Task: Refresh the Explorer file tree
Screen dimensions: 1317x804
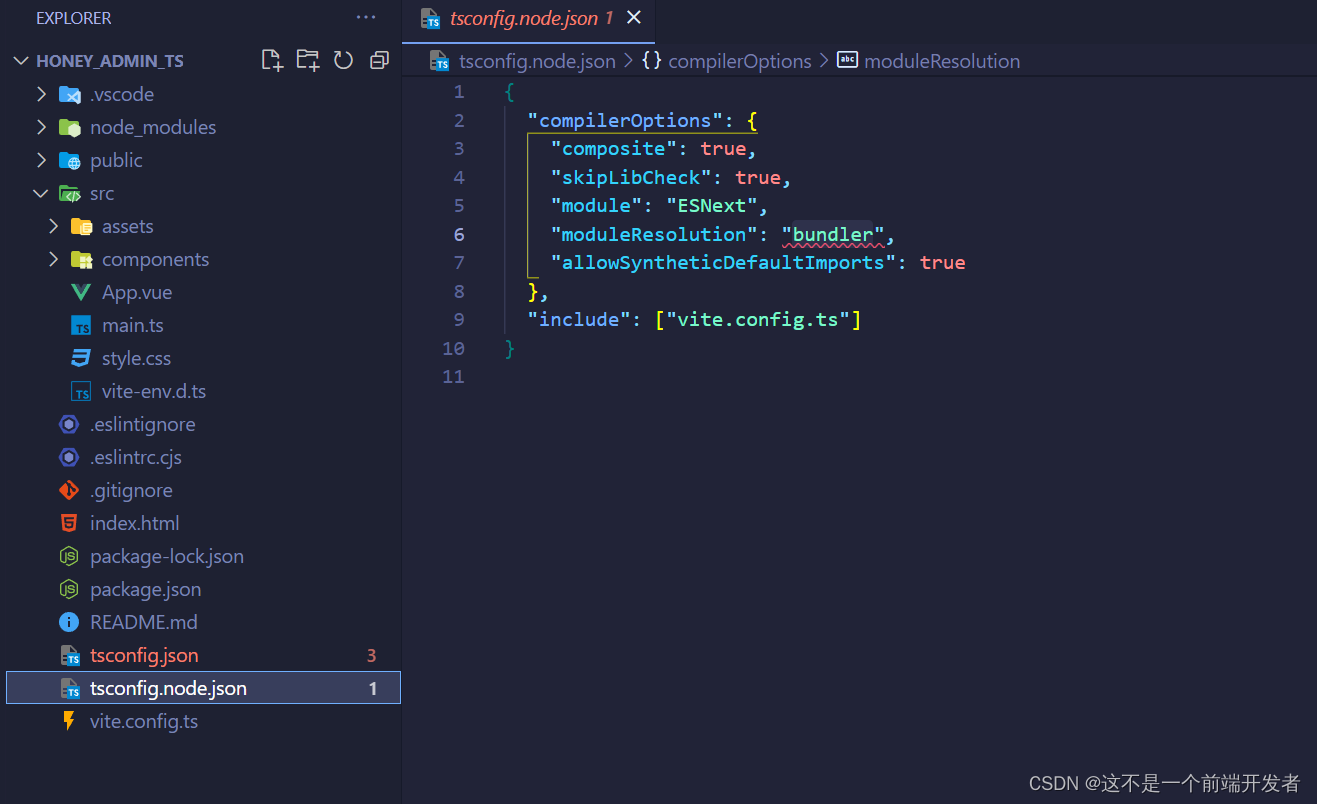Action: coord(343,60)
